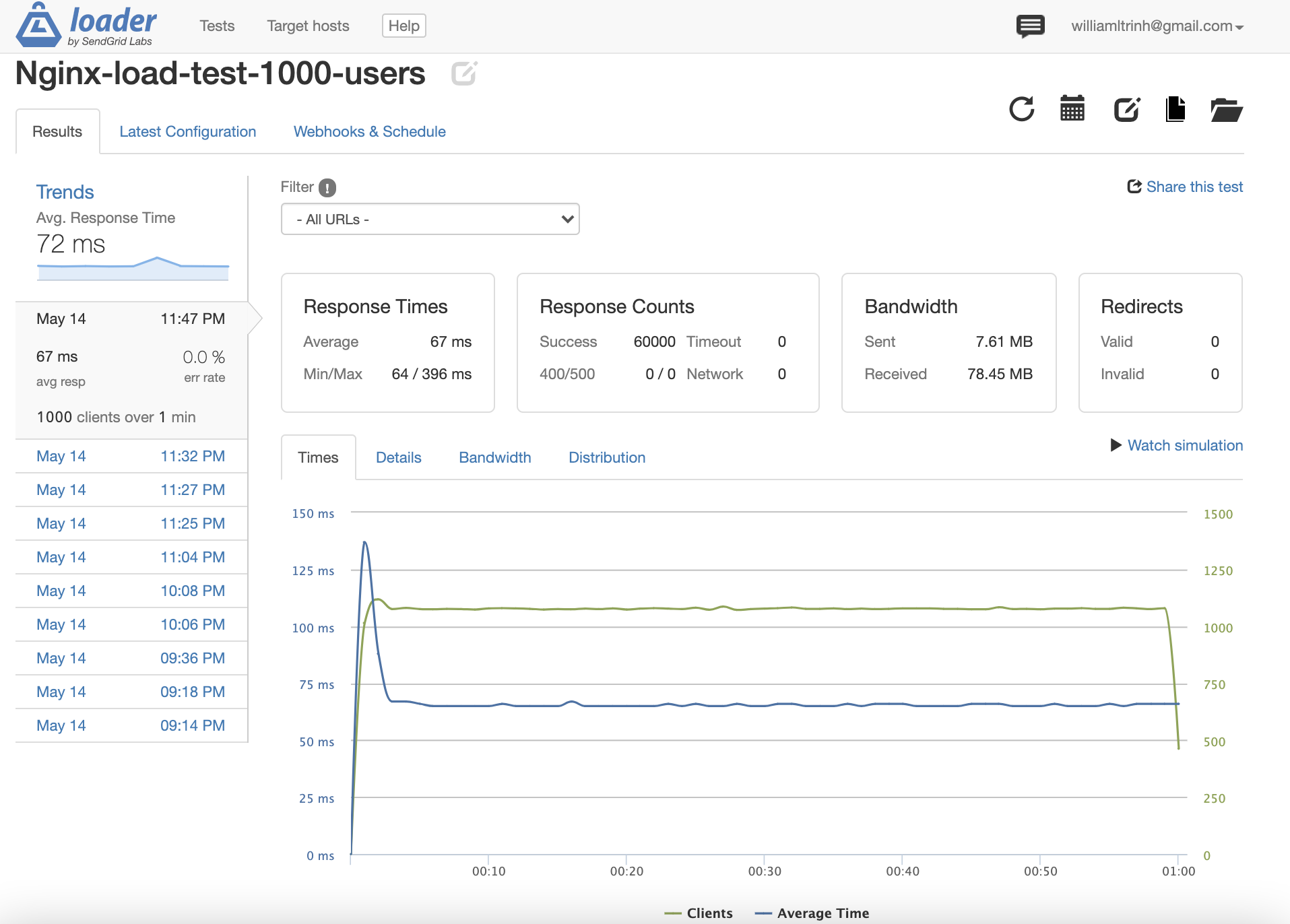Click the open folder icon

click(x=1226, y=110)
